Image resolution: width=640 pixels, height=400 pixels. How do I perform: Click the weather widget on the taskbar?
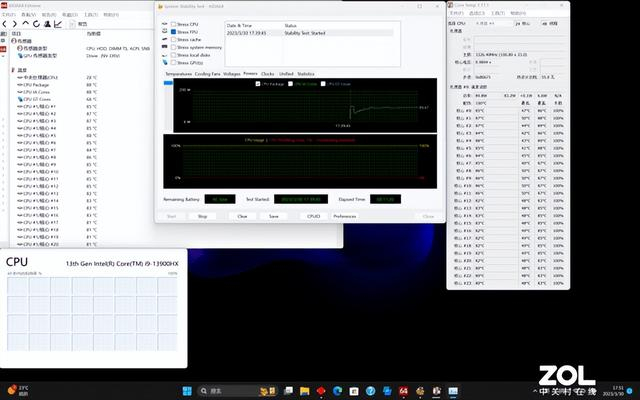(13, 388)
